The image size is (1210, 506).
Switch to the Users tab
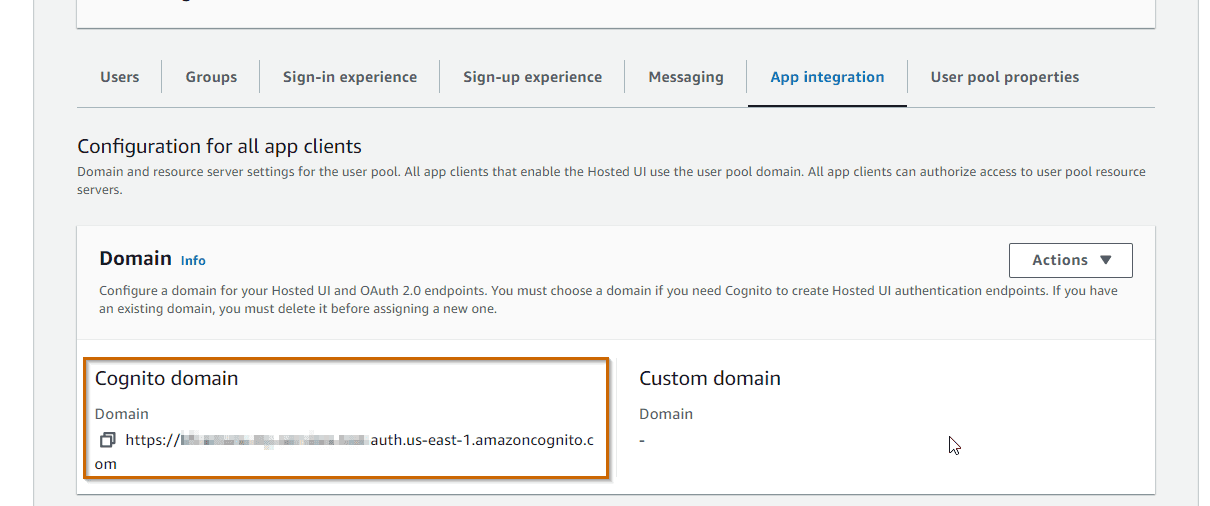120,77
